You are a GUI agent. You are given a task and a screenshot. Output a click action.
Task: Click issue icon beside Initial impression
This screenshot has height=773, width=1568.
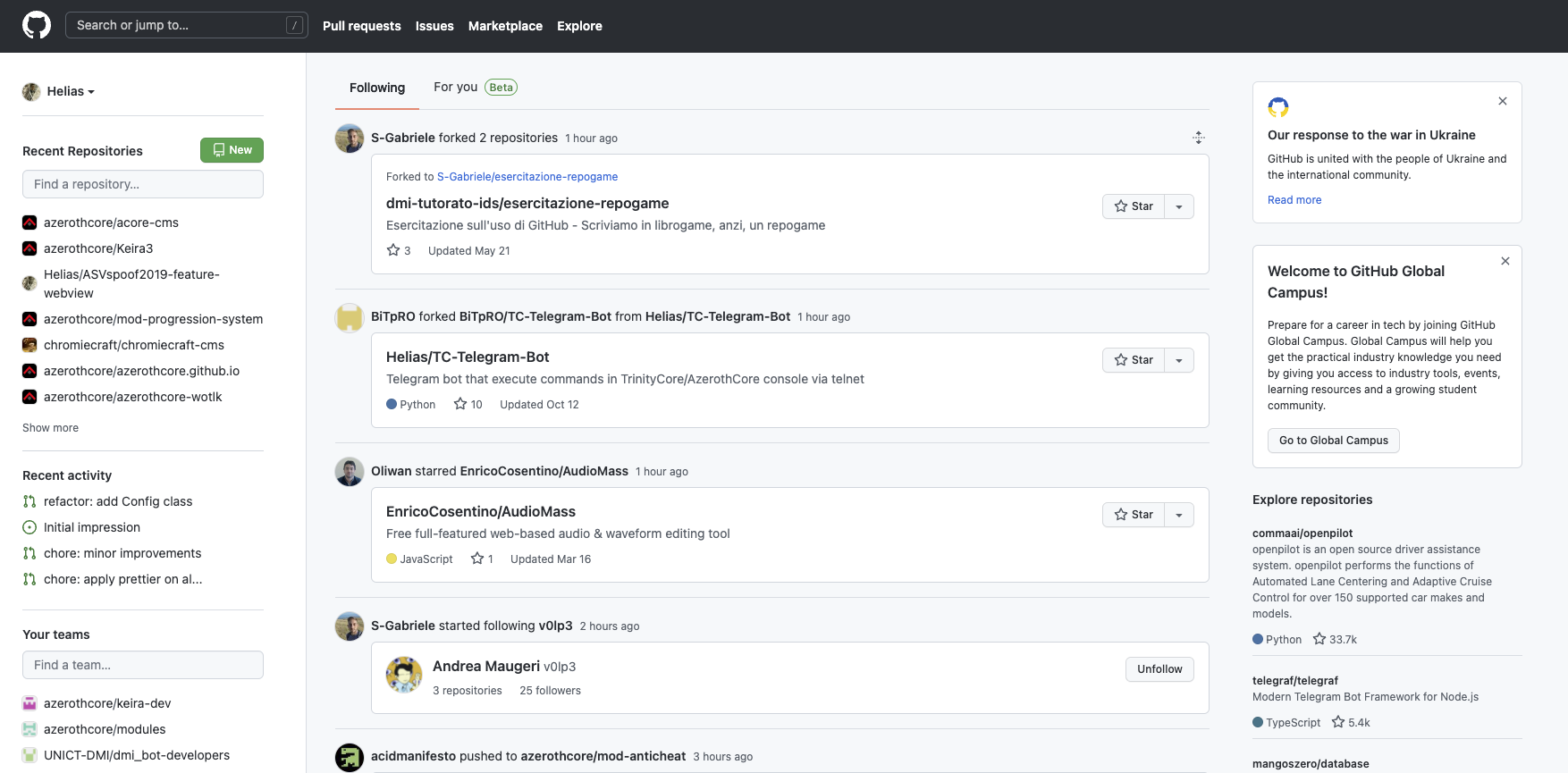30,527
